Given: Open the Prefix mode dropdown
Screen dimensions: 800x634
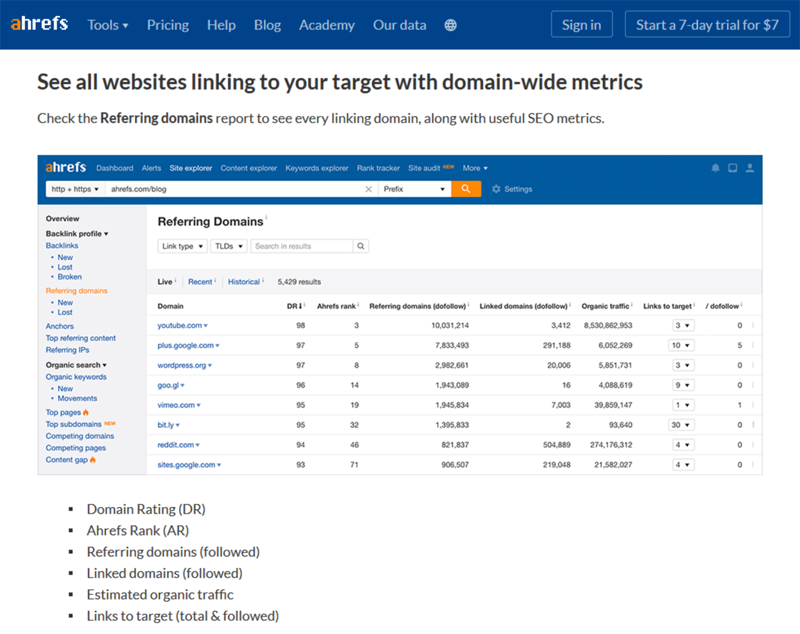Looking at the screenshot, I should (414, 189).
